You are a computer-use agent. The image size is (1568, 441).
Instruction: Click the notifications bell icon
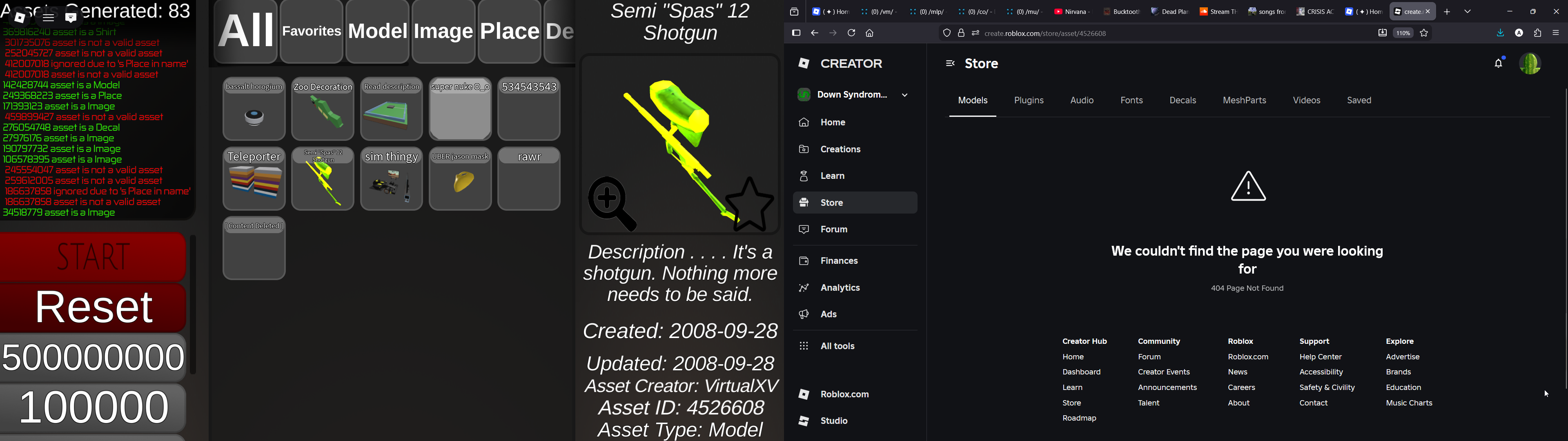(1498, 63)
